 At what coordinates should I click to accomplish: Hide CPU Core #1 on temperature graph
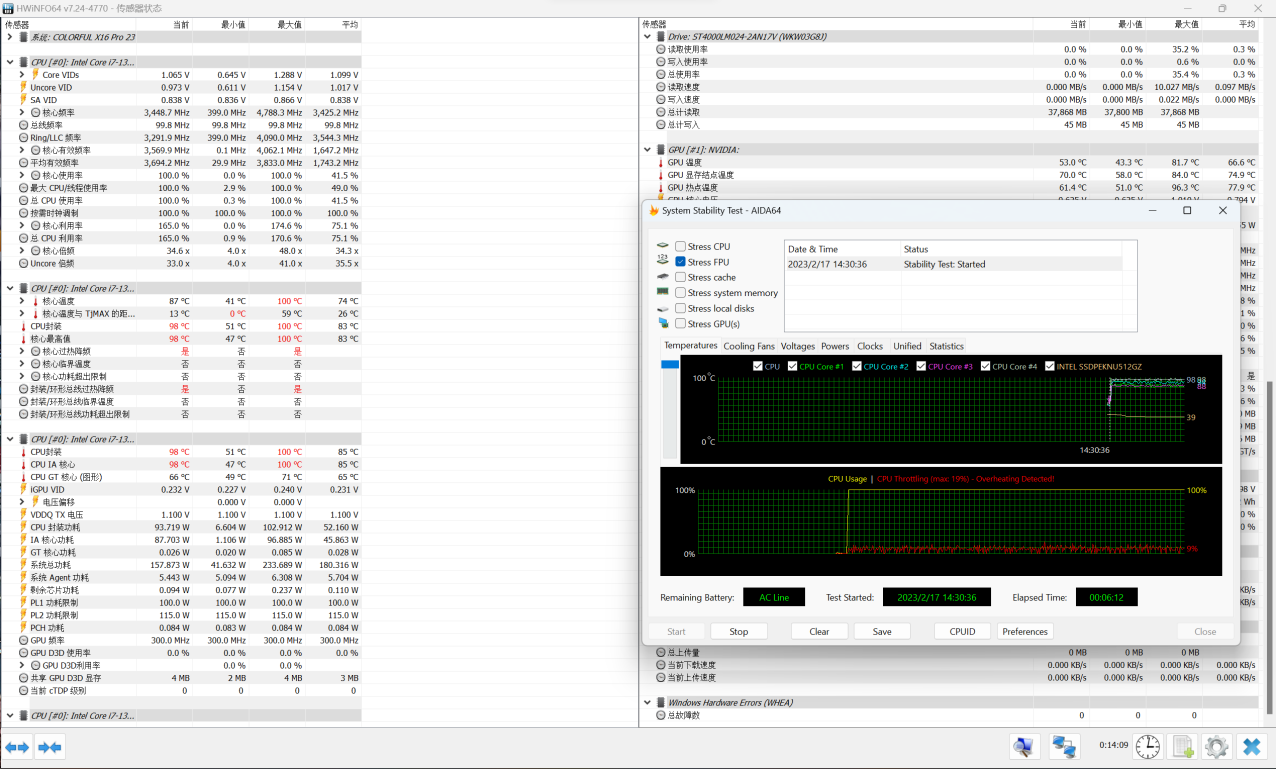791,367
